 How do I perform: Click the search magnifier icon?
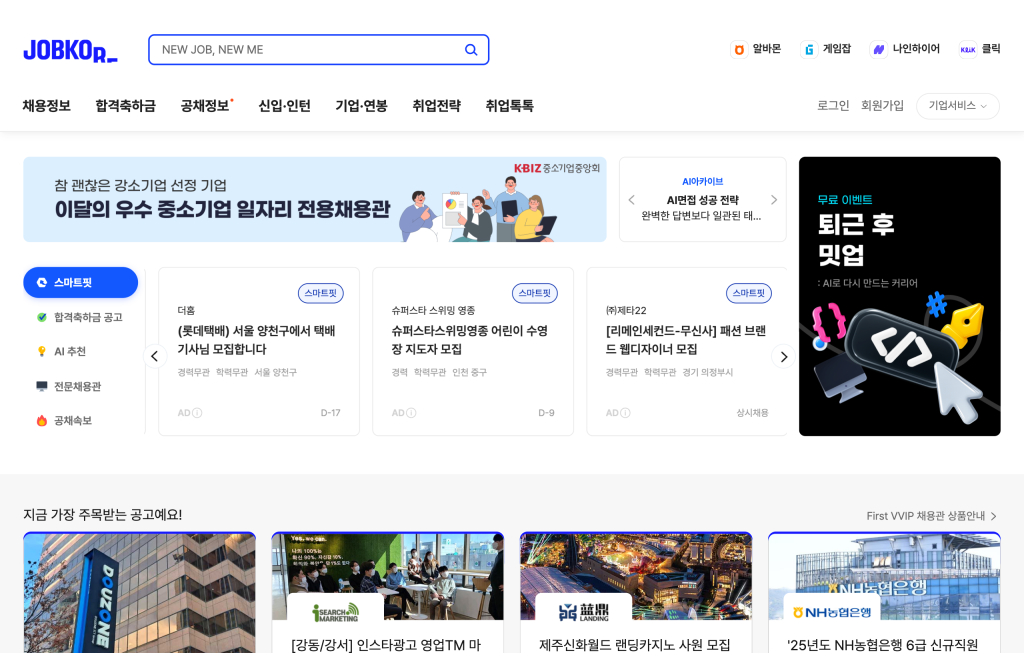471,50
